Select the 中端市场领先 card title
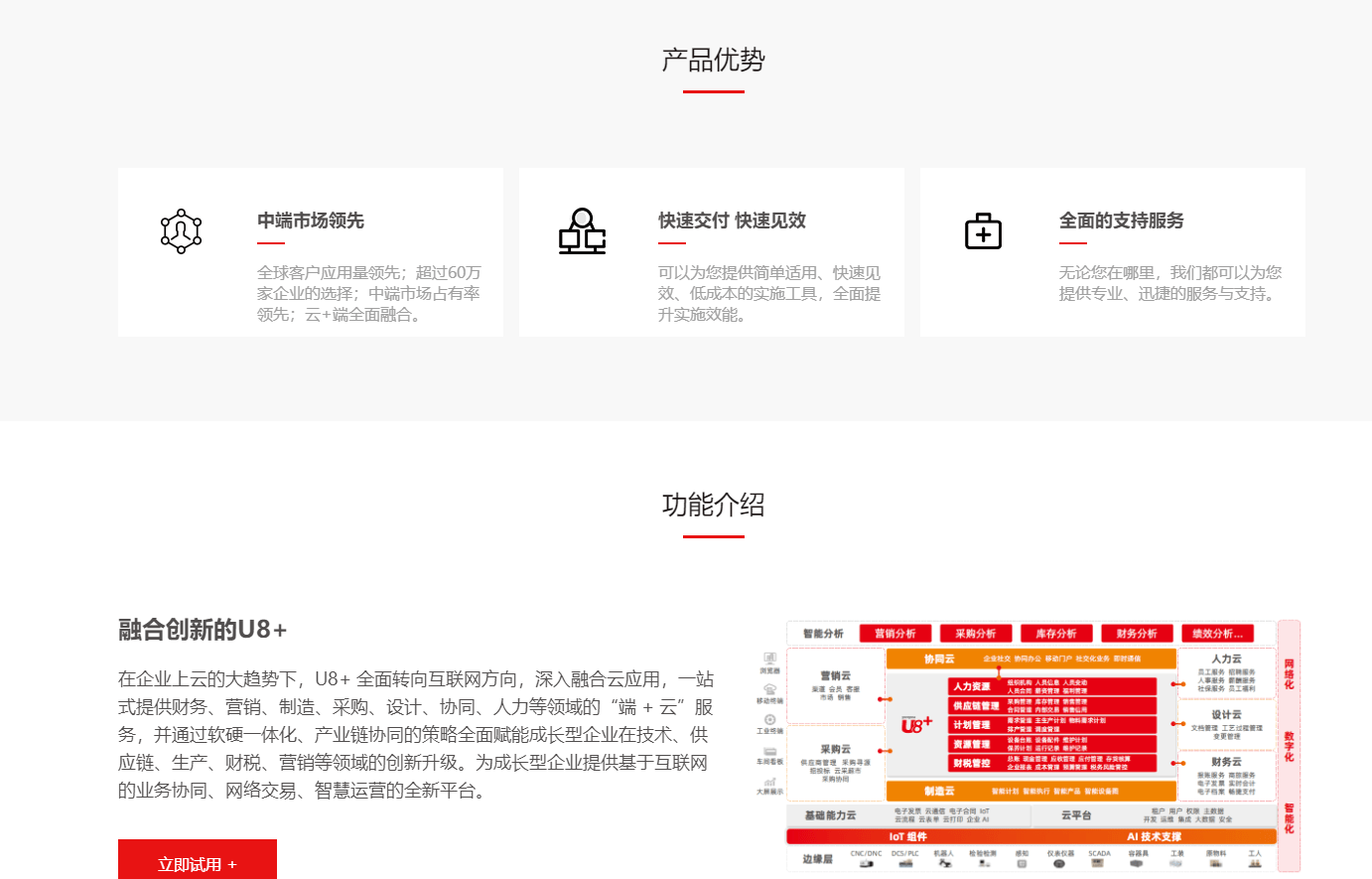Viewport: 1372px width, 879px height. (311, 220)
